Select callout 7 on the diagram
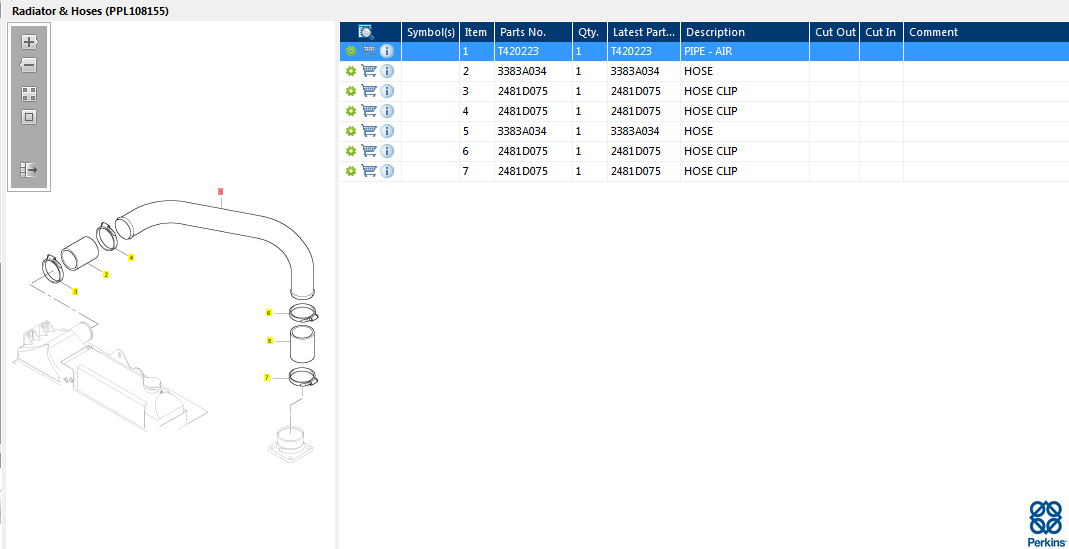The image size is (1069, 549). click(267, 377)
